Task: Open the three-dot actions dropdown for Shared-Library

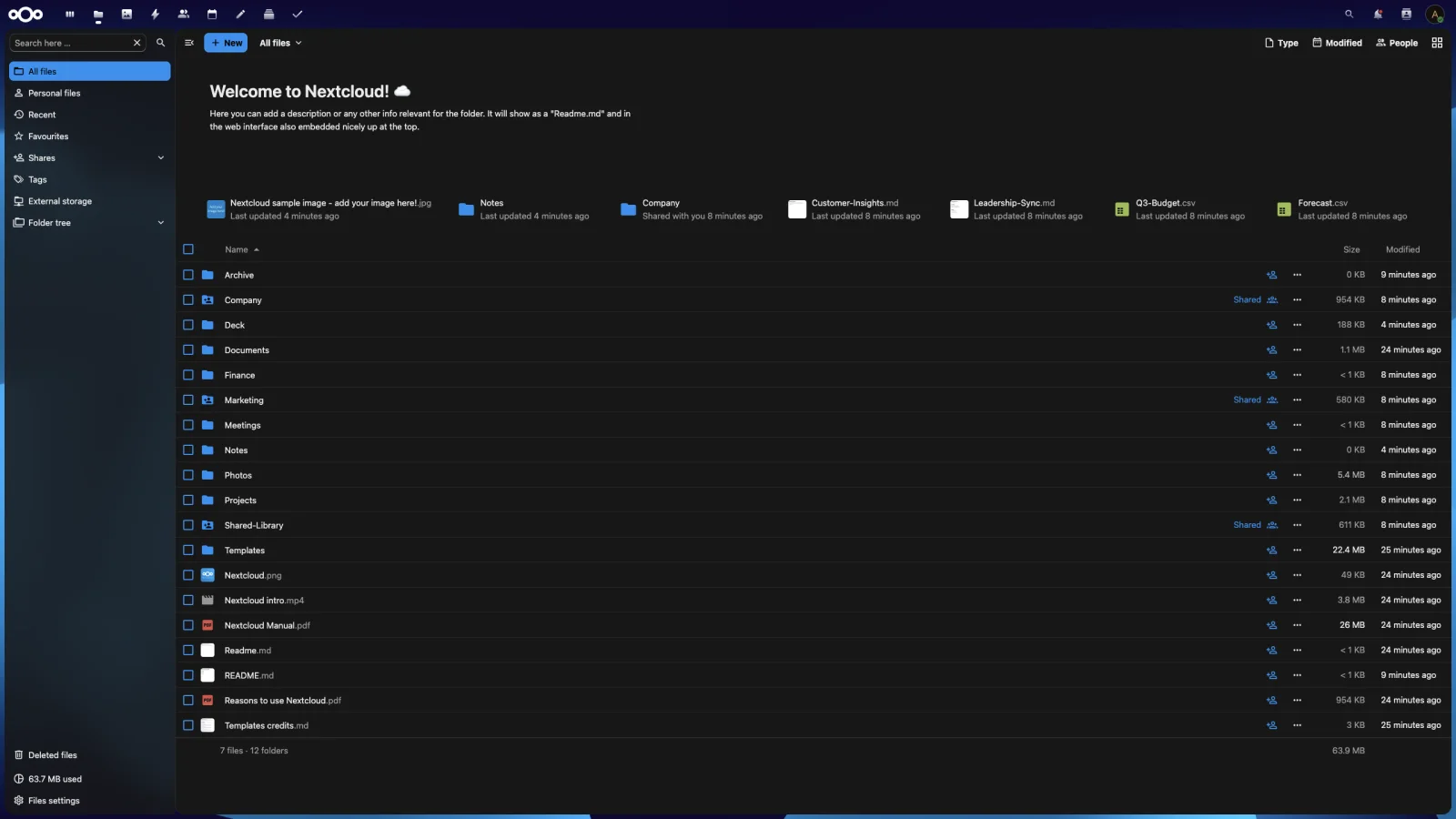Action: [1297, 525]
